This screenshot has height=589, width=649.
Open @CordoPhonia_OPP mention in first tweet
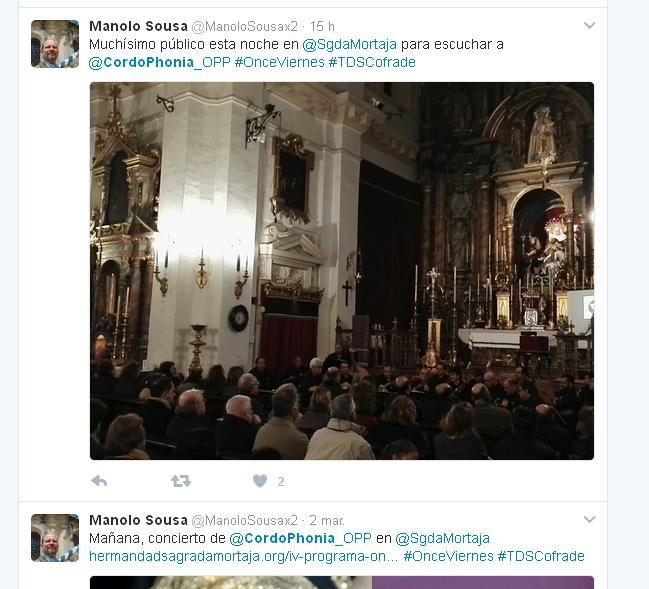pos(159,62)
